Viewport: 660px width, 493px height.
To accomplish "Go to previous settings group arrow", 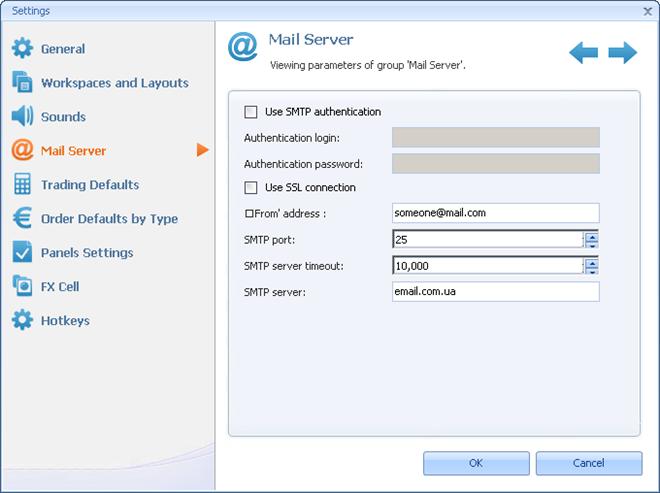I will coord(584,52).
